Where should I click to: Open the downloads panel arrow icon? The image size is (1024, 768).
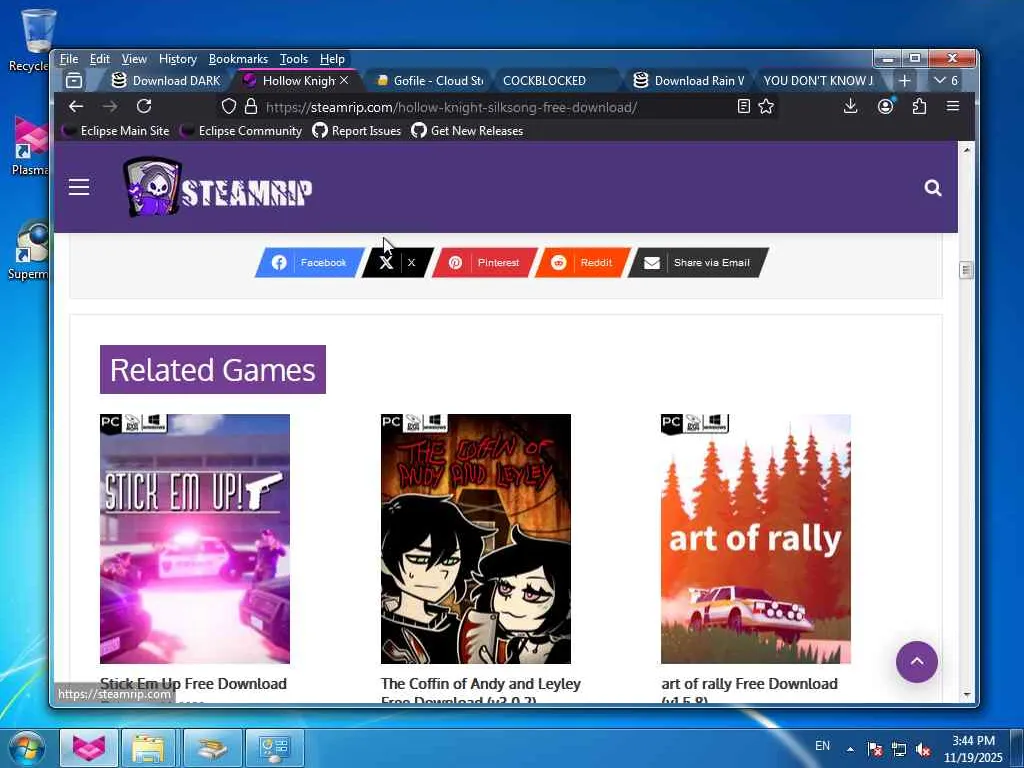(x=850, y=106)
